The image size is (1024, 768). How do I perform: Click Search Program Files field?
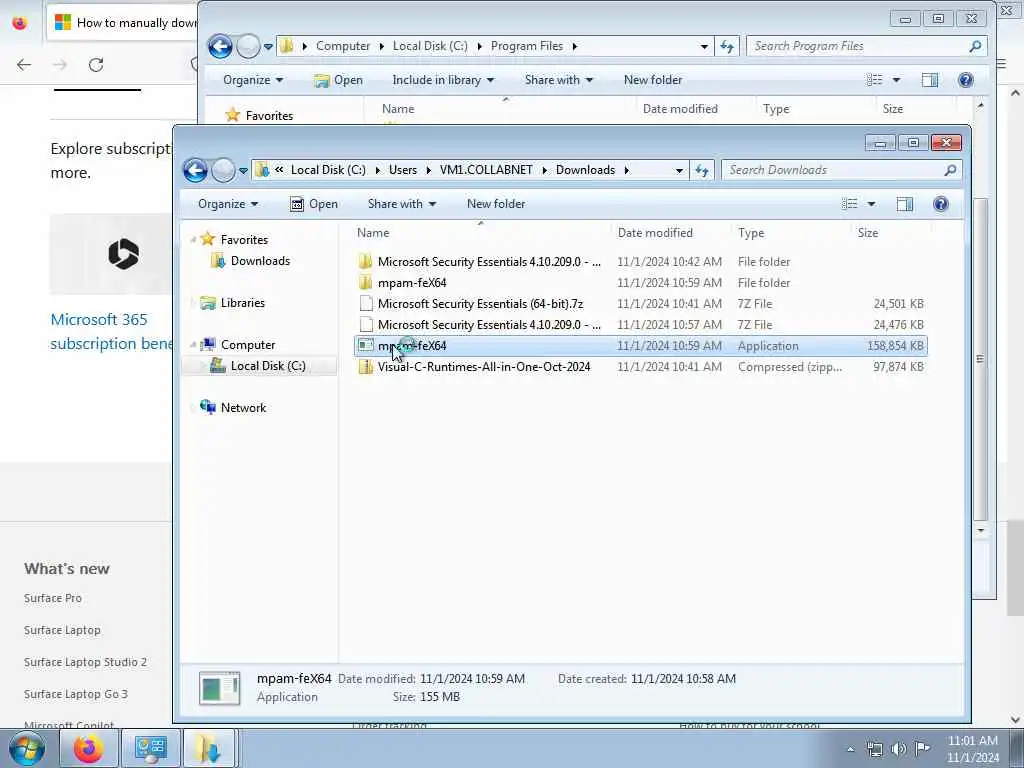(x=867, y=46)
